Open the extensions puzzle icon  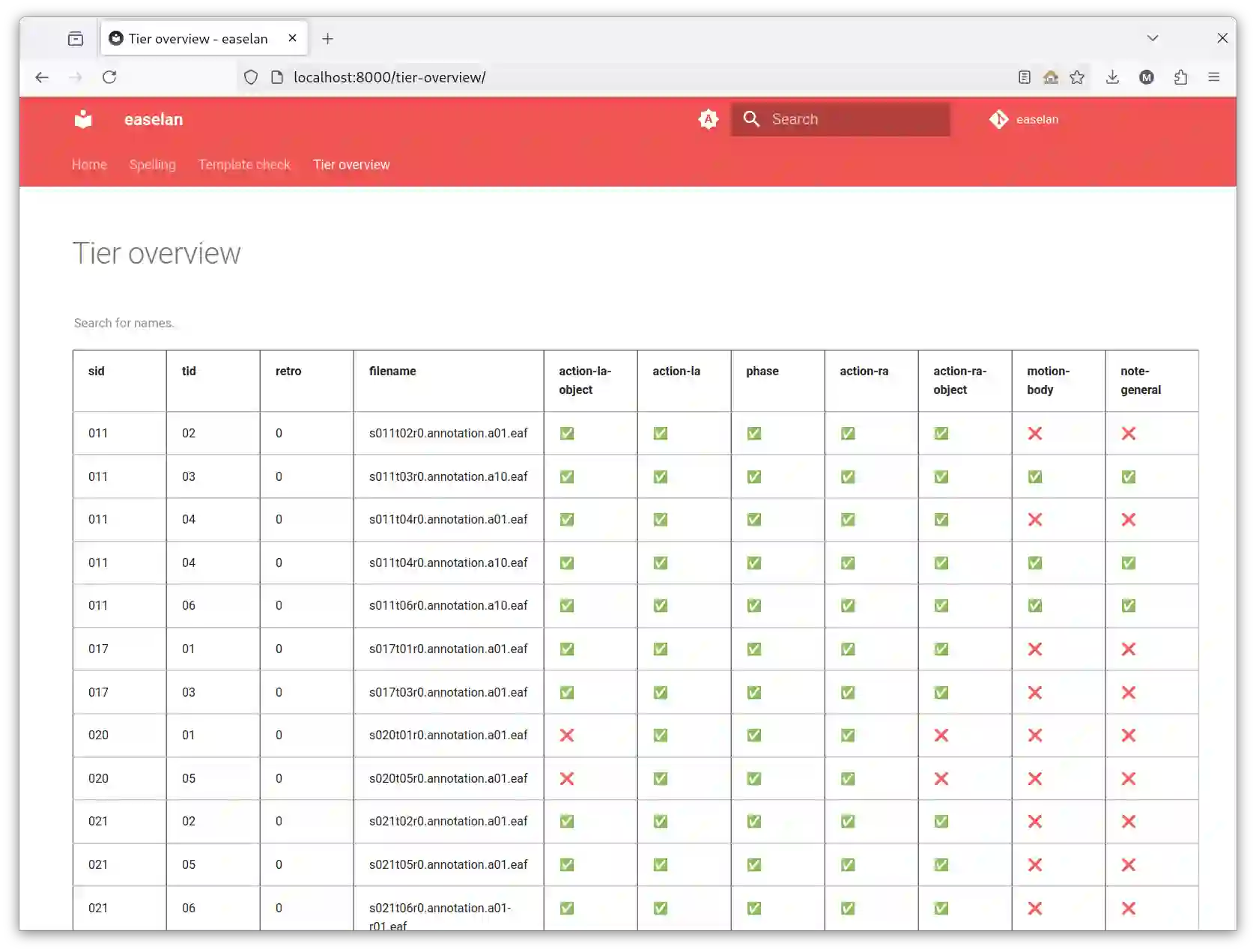(x=1180, y=77)
